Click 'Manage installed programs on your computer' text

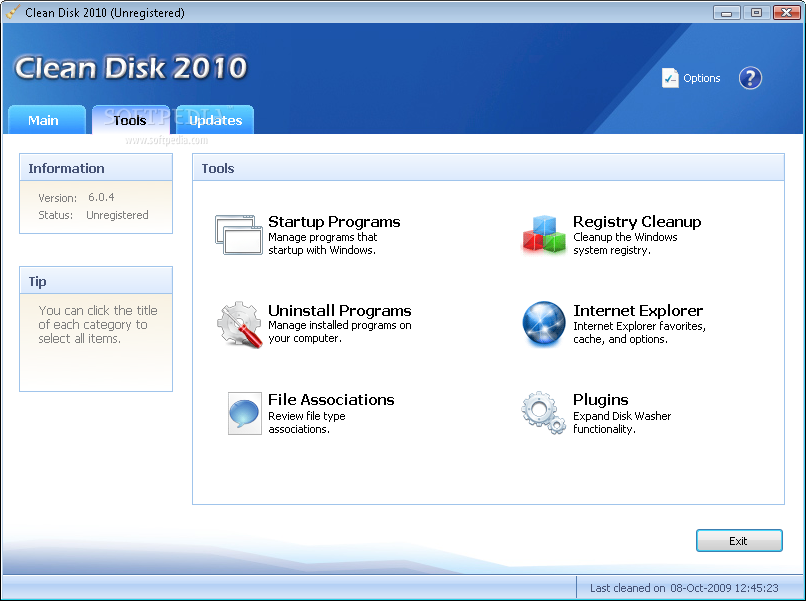pyautogui.click(x=340, y=332)
